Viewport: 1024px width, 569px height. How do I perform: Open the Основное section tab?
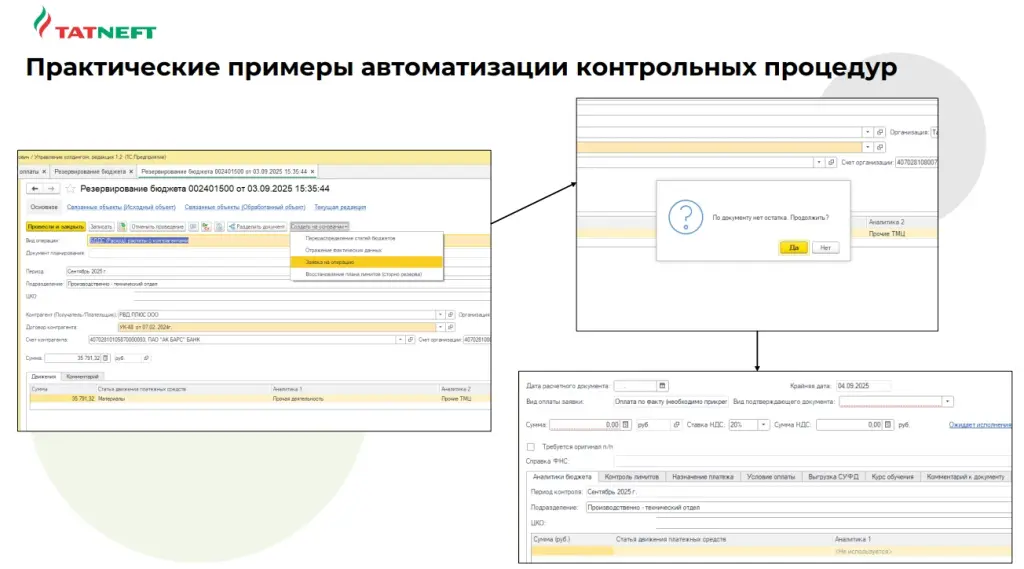click(x=44, y=208)
